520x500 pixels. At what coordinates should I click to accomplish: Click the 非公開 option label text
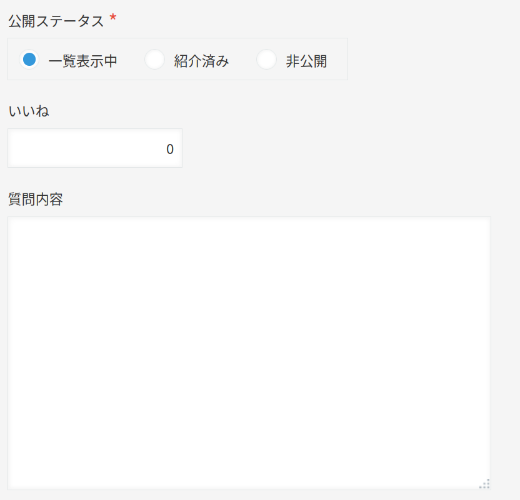pos(306,61)
